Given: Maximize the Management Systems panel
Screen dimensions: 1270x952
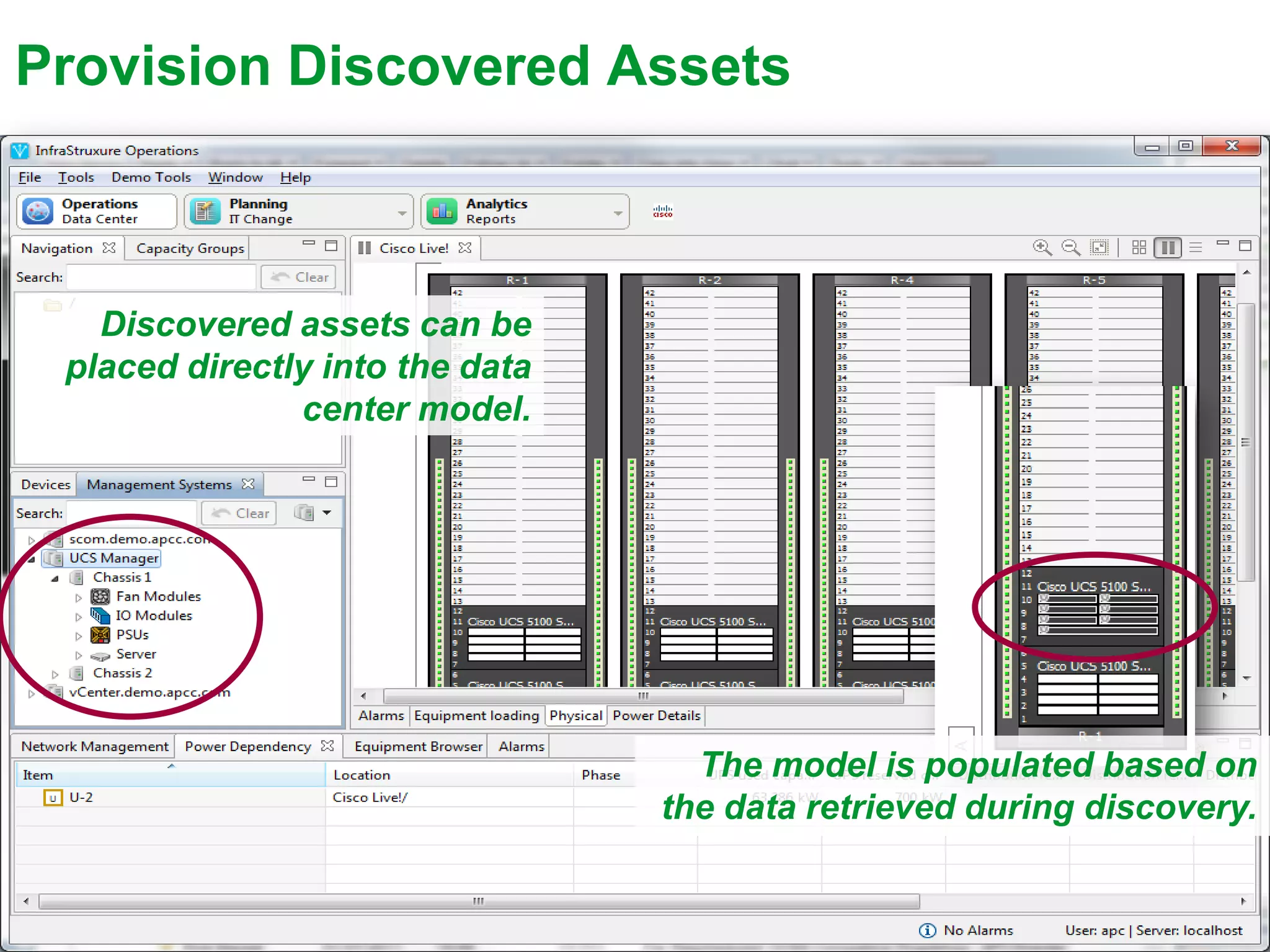Looking at the screenshot, I should tap(331, 482).
